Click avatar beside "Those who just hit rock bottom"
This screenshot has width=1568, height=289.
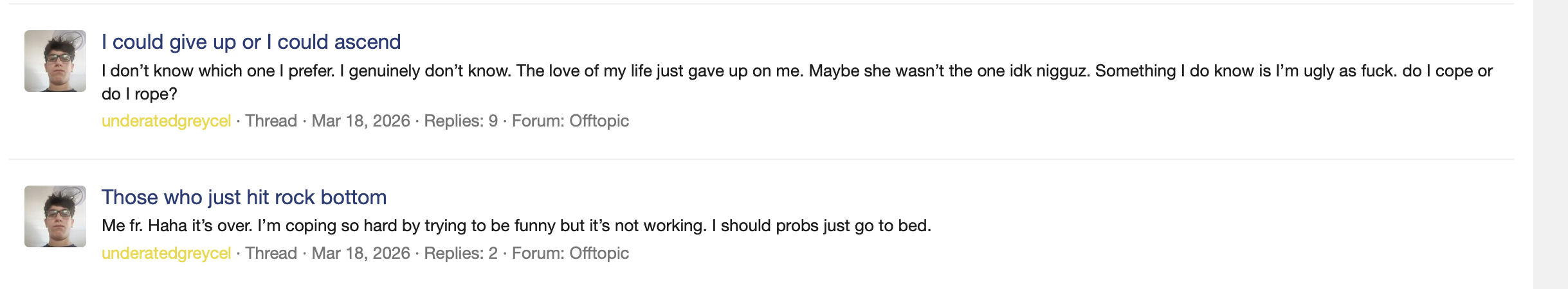pos(55,216)
